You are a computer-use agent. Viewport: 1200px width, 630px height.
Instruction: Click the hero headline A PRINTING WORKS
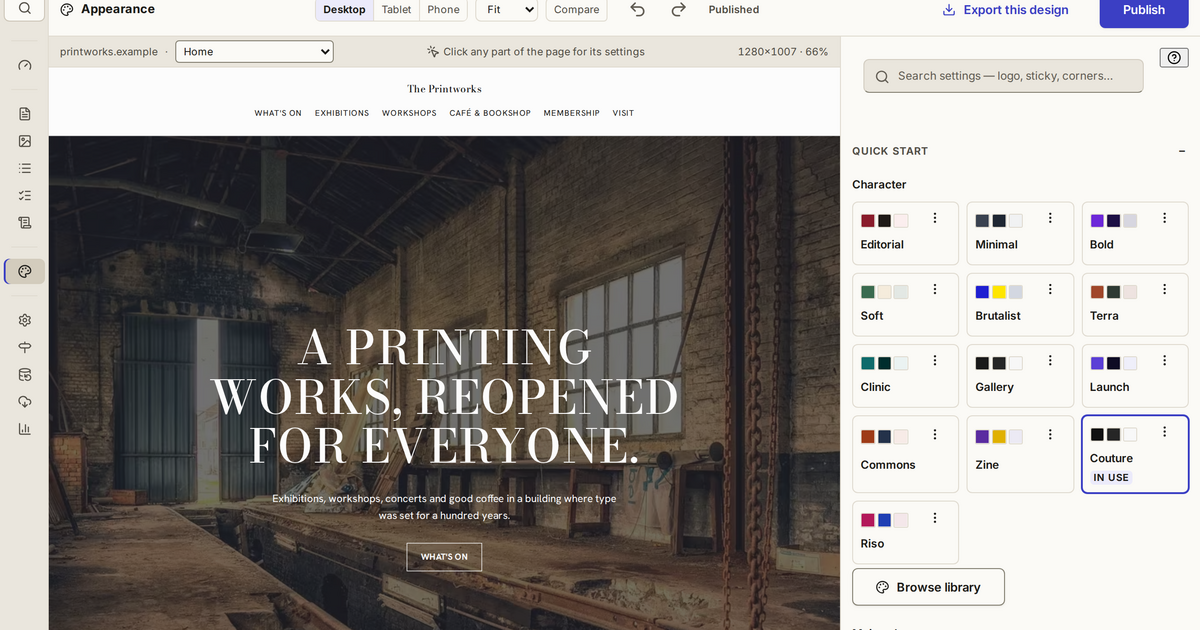coord(444,396)
